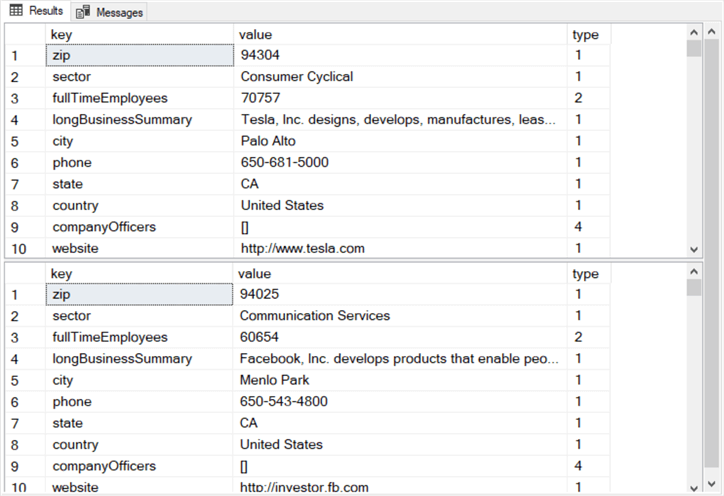
Task: Click down arrow of top grid scrollbar
Action: click(694, 249)
